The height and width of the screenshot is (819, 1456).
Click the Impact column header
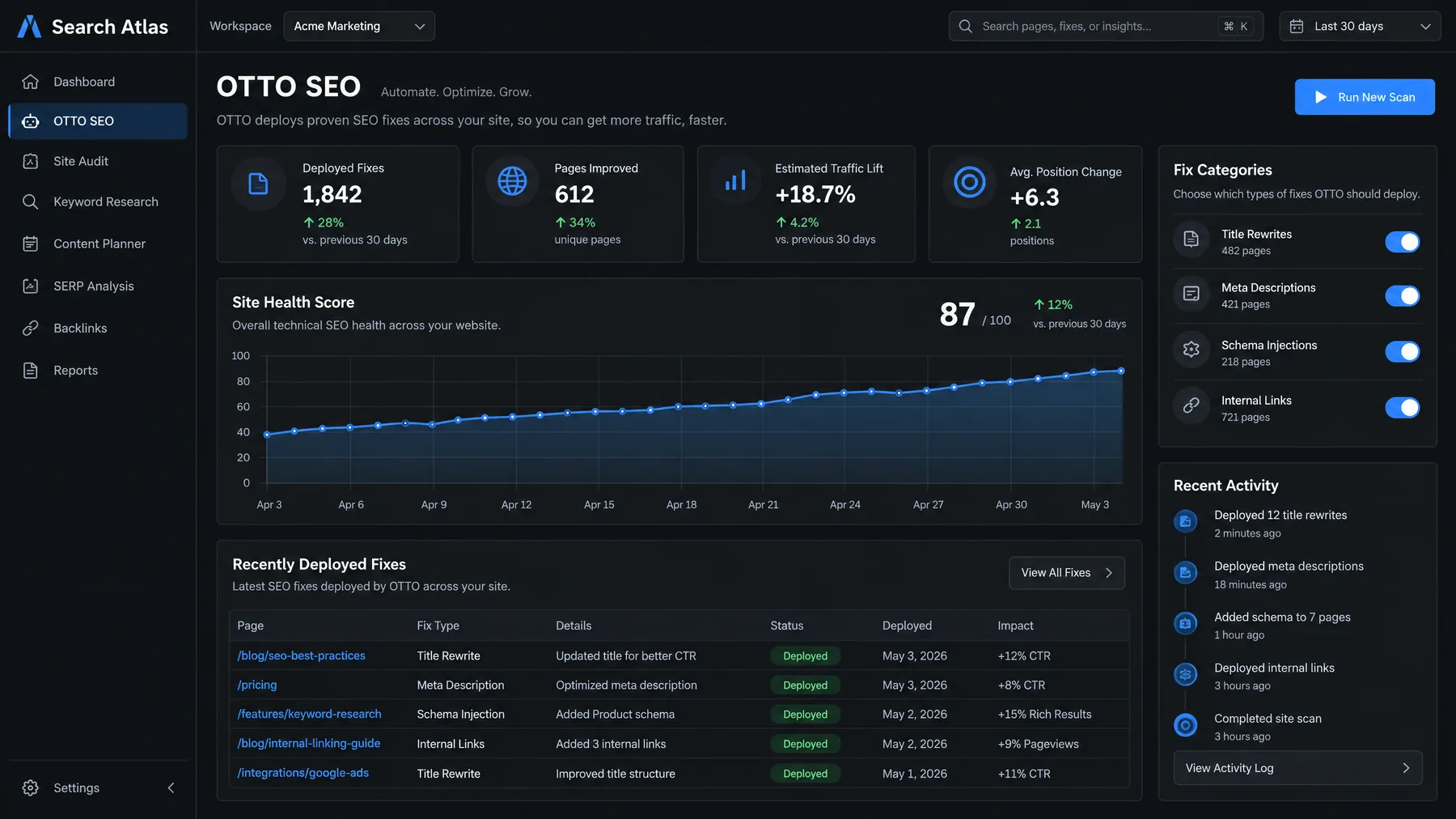1015,626
